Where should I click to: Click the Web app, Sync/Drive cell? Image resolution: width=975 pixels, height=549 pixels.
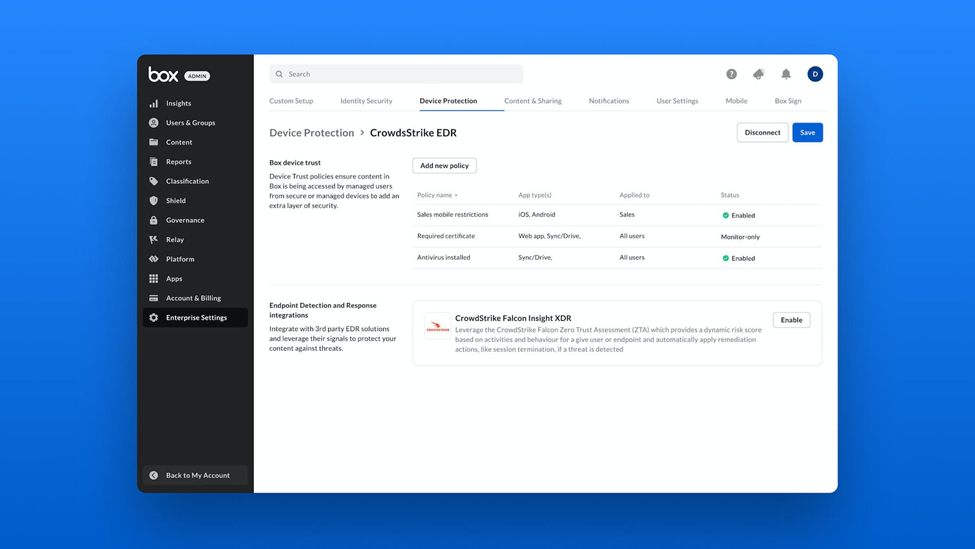point(550,236)
